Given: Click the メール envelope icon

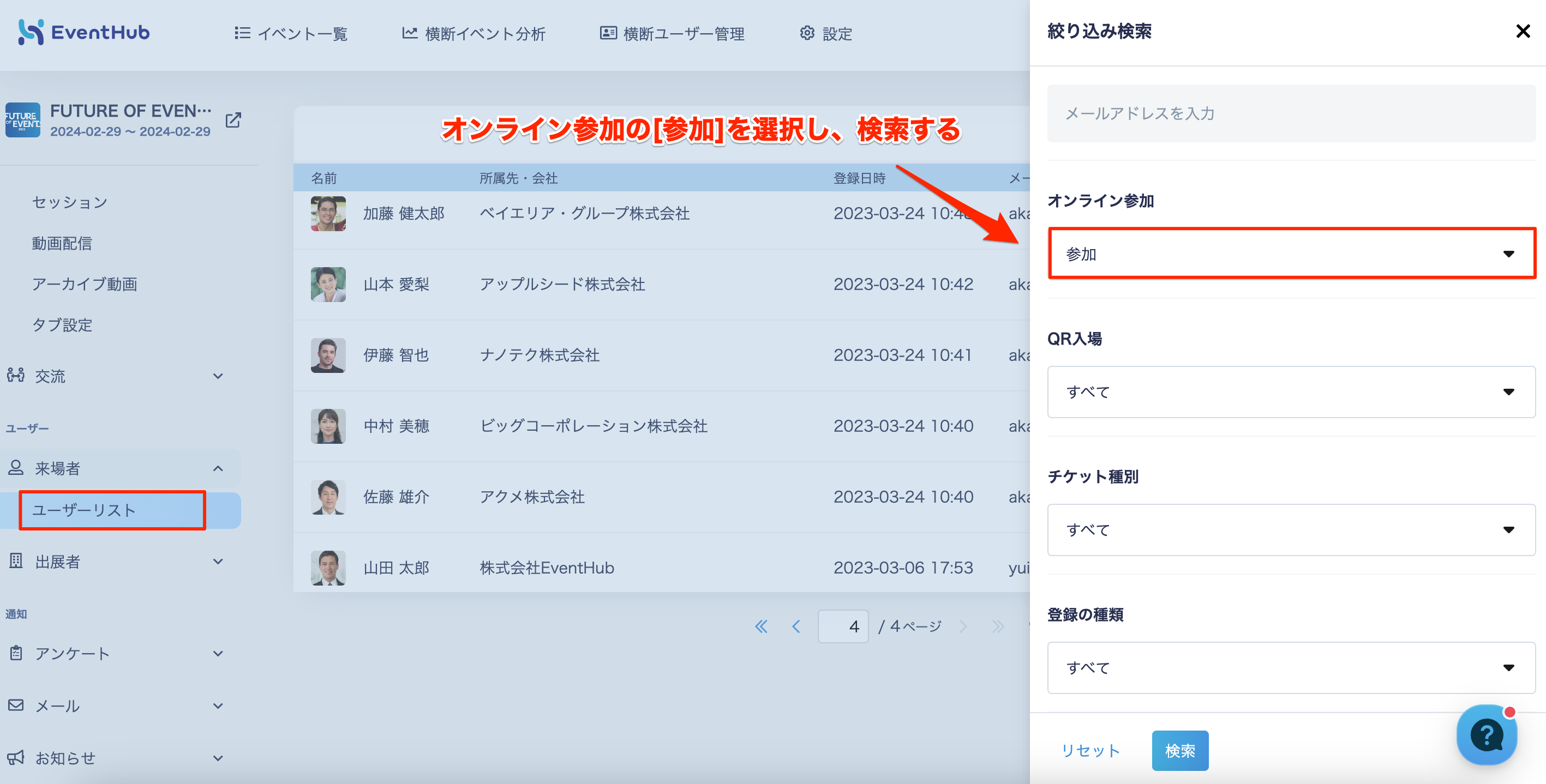Looking at the screenshot, I should click(x=16, y=705).
